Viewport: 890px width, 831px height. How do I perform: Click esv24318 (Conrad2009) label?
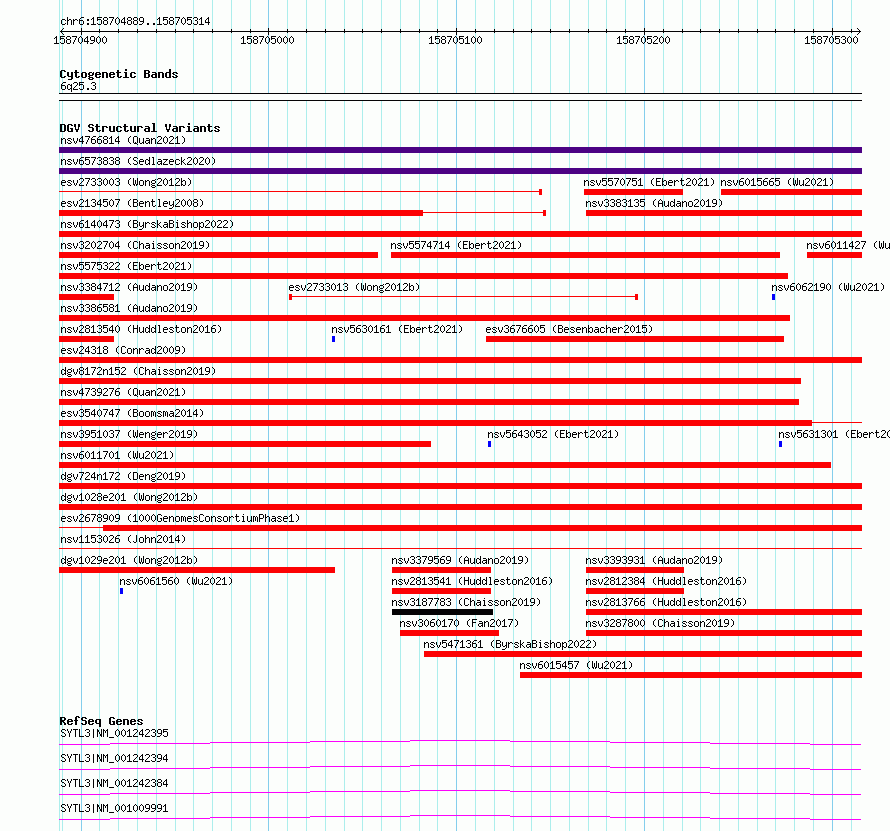(123, 350)
